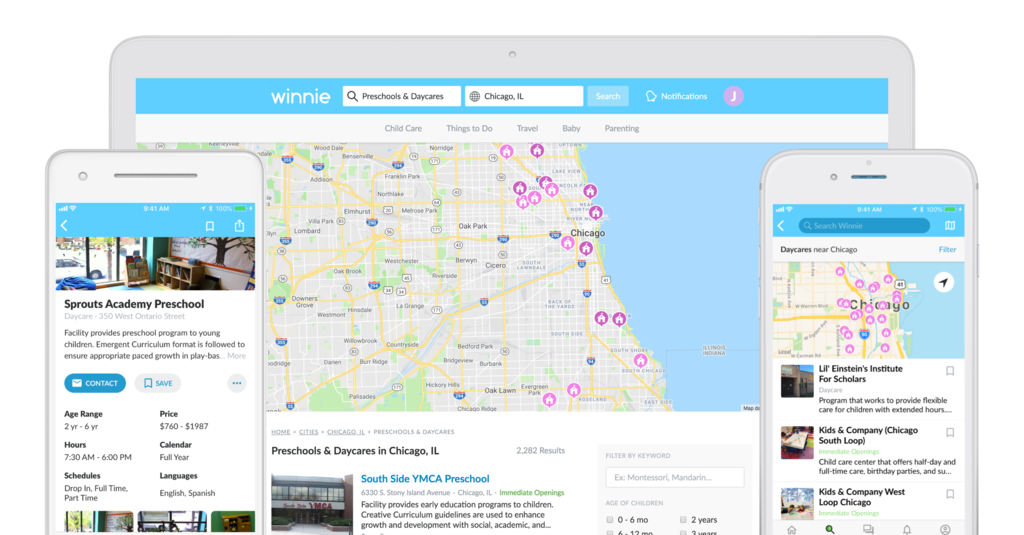Tap Kids & Company West Loop thumbnail
Viewport: 1024px width, 535px height.
click(797, 504)
